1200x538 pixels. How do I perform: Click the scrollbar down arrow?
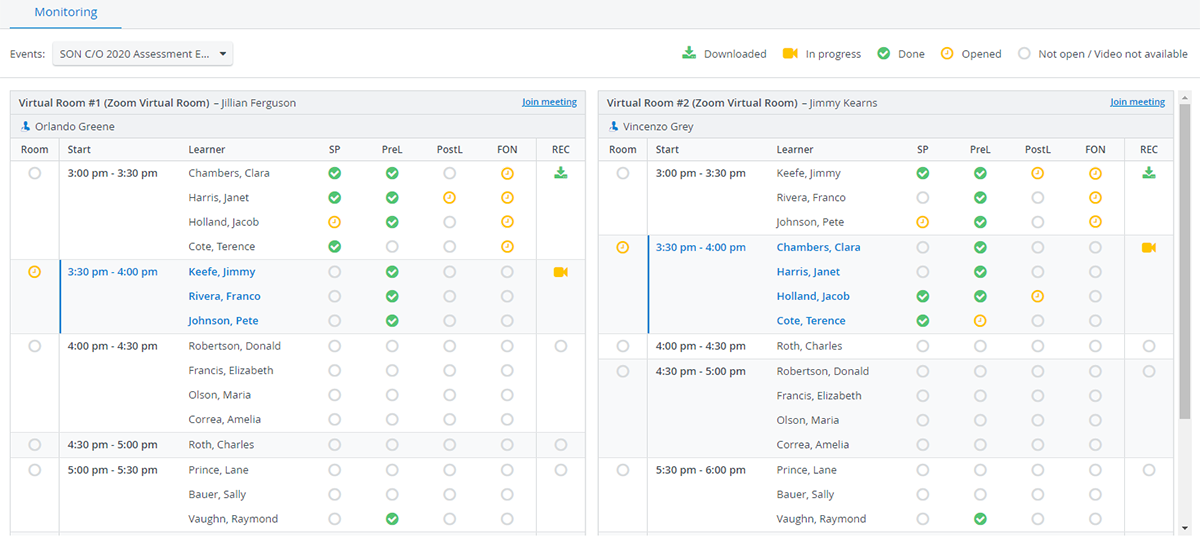pyautogui.click(x=1185, y=526)
